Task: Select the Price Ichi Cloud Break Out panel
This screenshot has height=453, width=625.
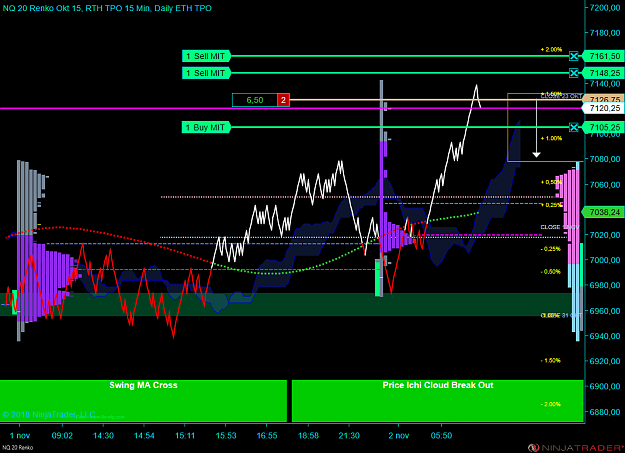Action: (438, 401)
